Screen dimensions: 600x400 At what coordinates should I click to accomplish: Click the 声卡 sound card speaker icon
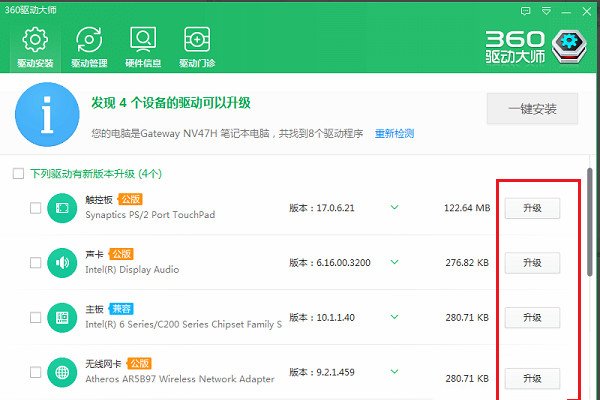(62, 263)
